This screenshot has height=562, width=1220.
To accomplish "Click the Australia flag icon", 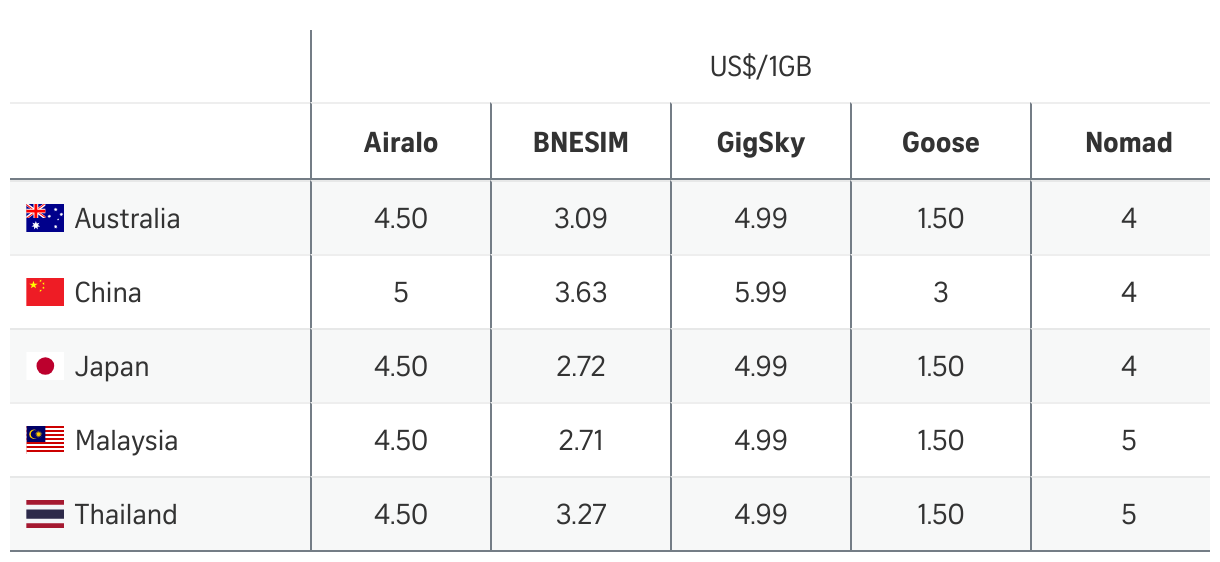I will [45, 218].
